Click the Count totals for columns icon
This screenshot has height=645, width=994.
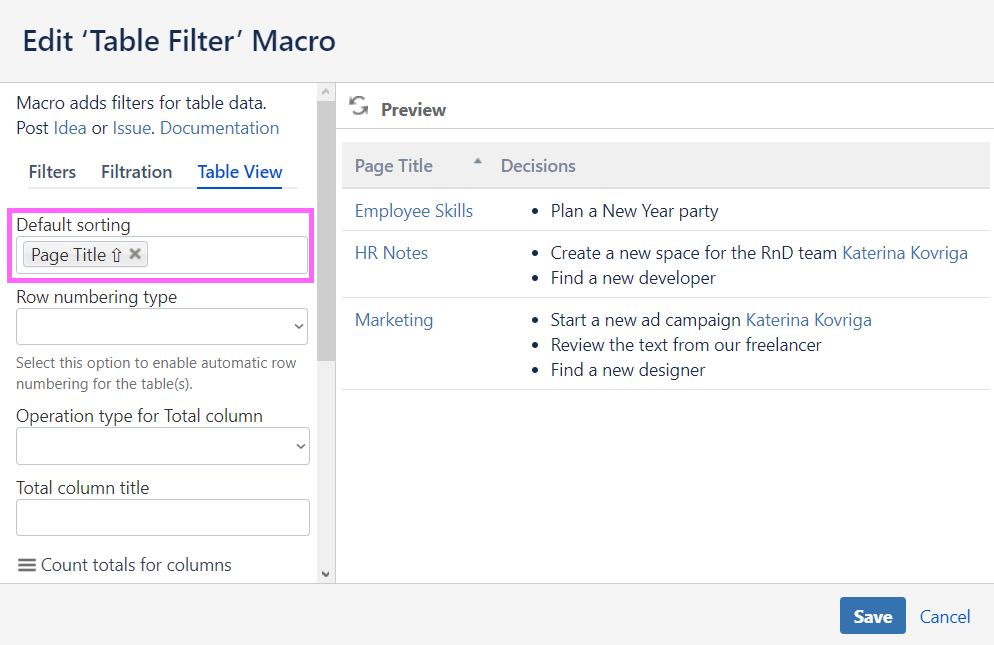coord(27,565)
